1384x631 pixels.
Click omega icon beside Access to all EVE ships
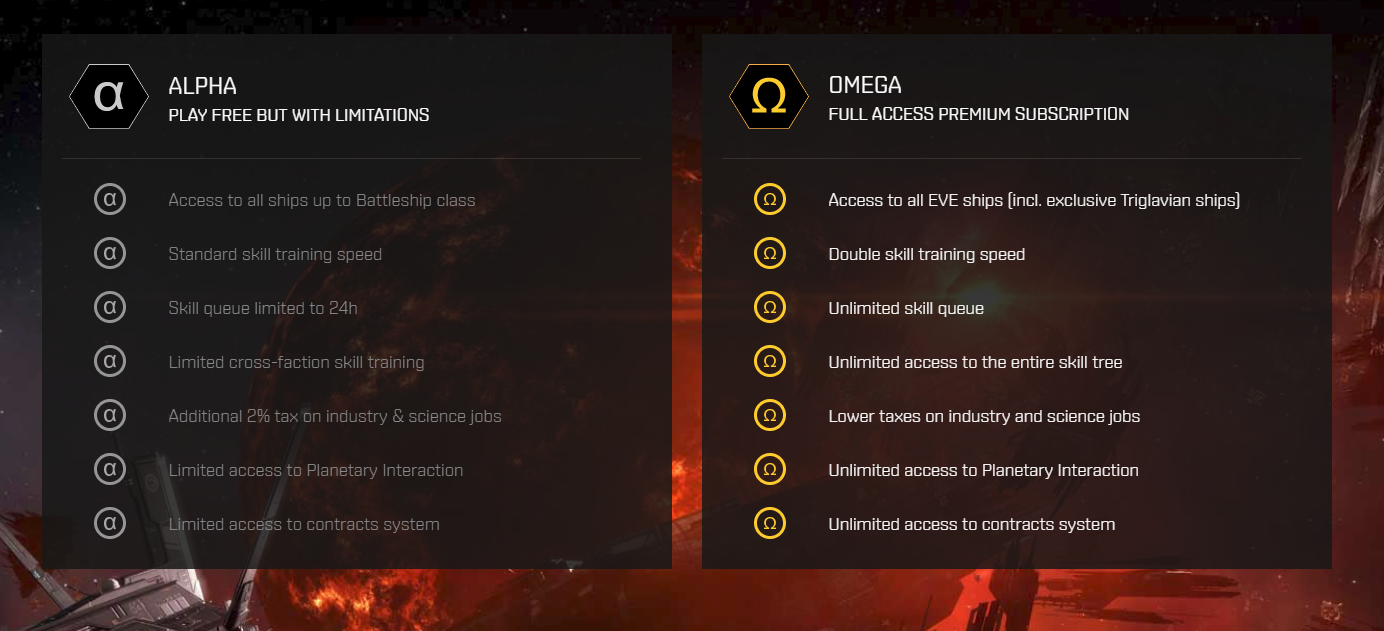770,200
